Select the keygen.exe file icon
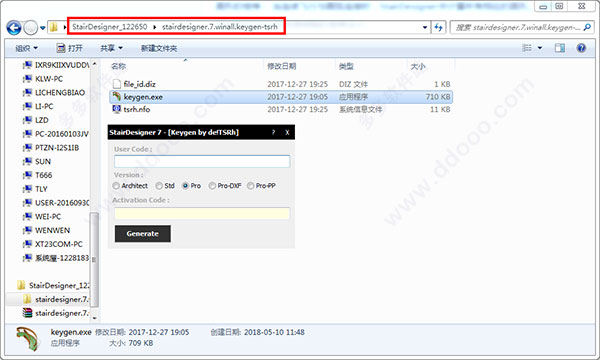This screenshot has width=600, height=360. [x=117, y=96]
